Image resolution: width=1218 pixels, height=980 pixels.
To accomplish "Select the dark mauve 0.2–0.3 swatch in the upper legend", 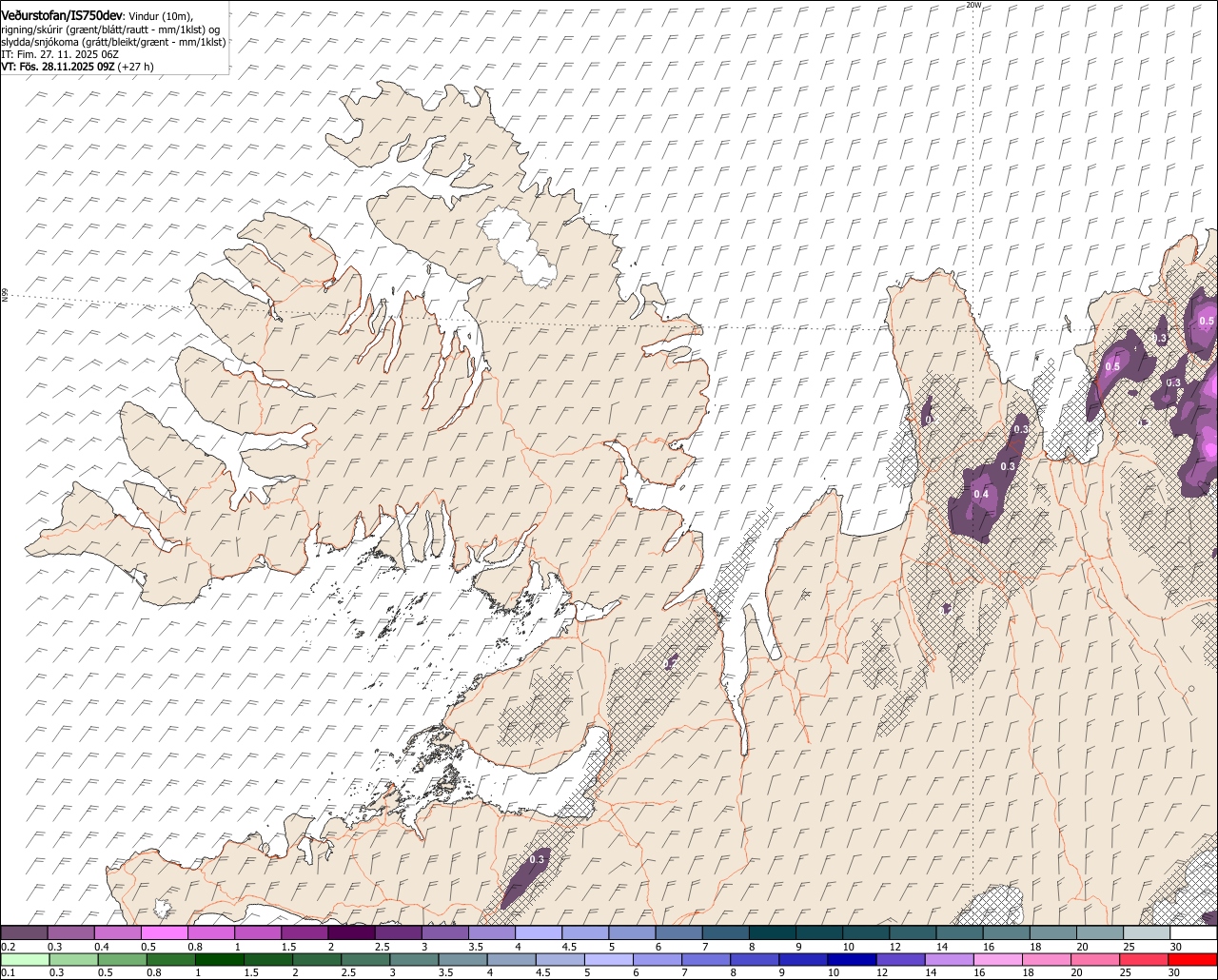I will [24, 932].
